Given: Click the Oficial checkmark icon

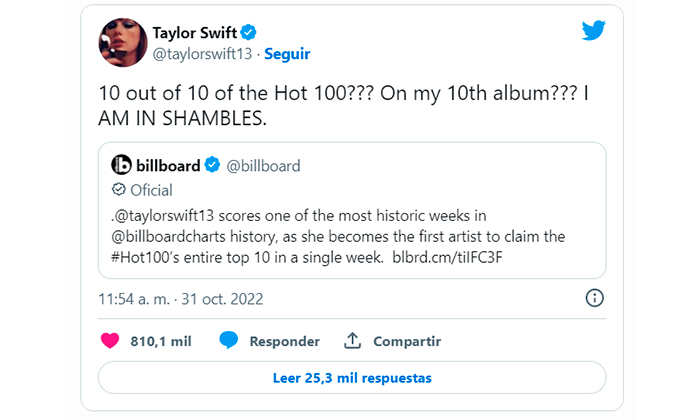Looking at the screenshot, I should [118, 189].
